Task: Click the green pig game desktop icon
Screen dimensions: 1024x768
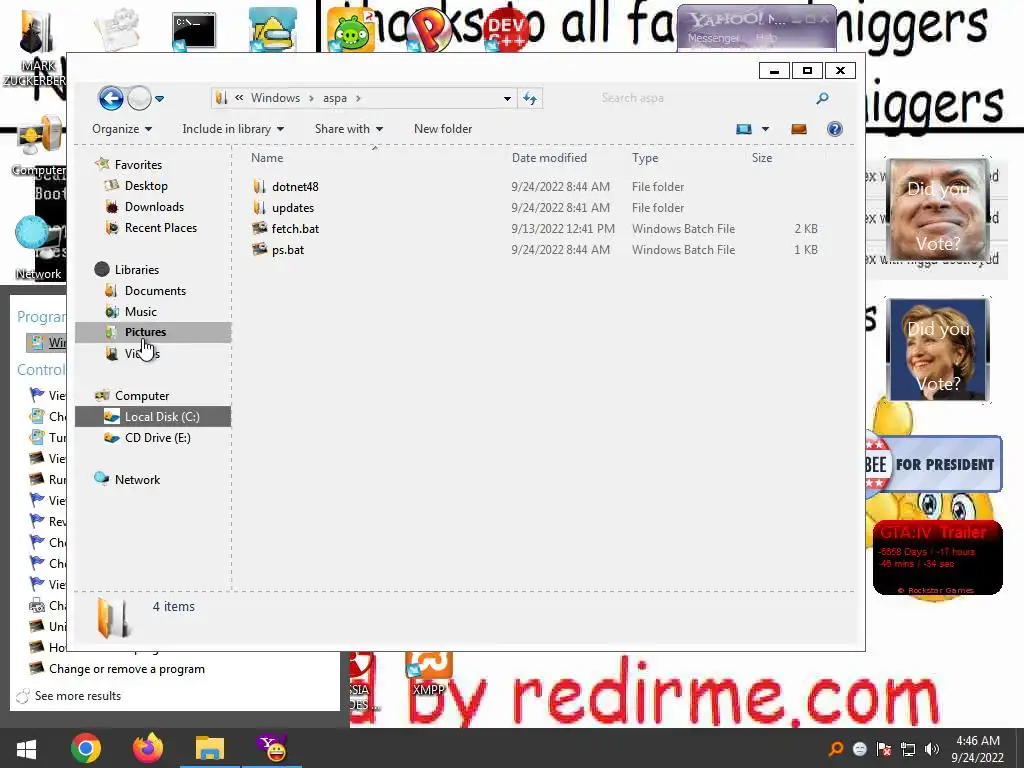Action: coord(351,31)
